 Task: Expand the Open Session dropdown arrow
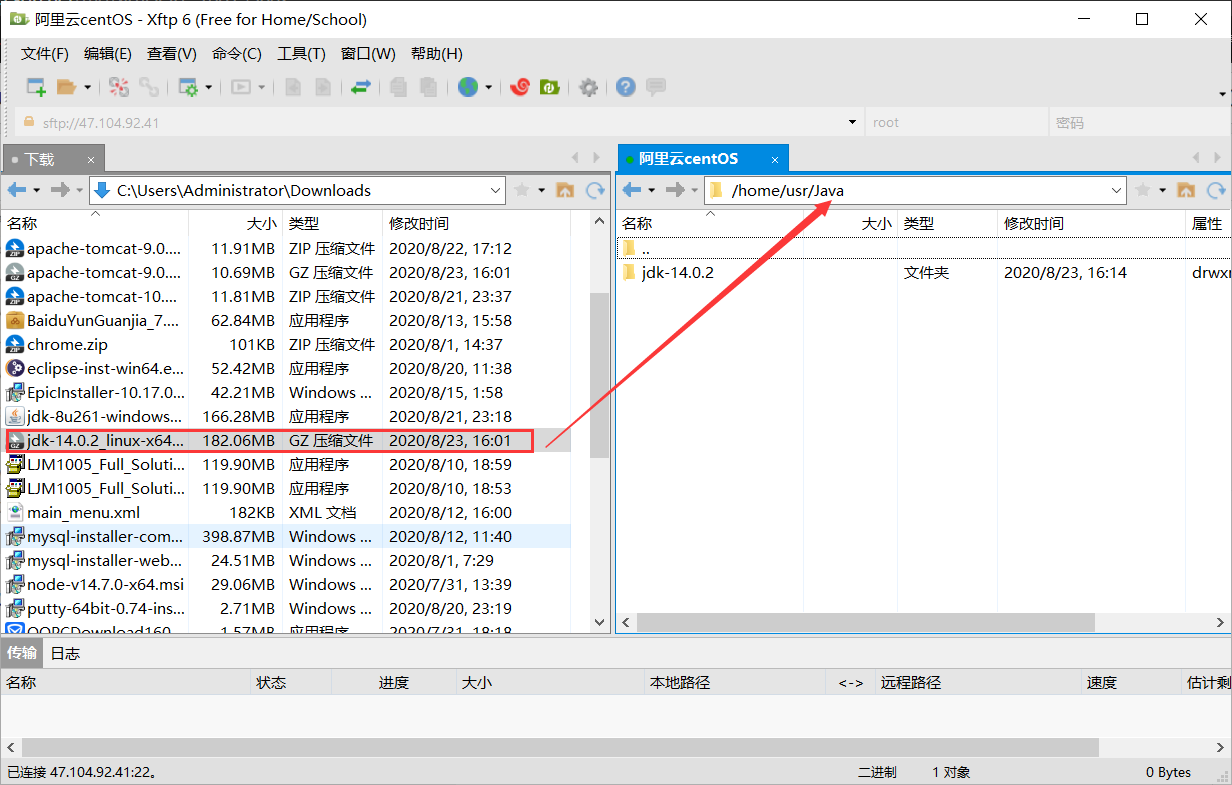pyautogui.click(x=87, y=87)
